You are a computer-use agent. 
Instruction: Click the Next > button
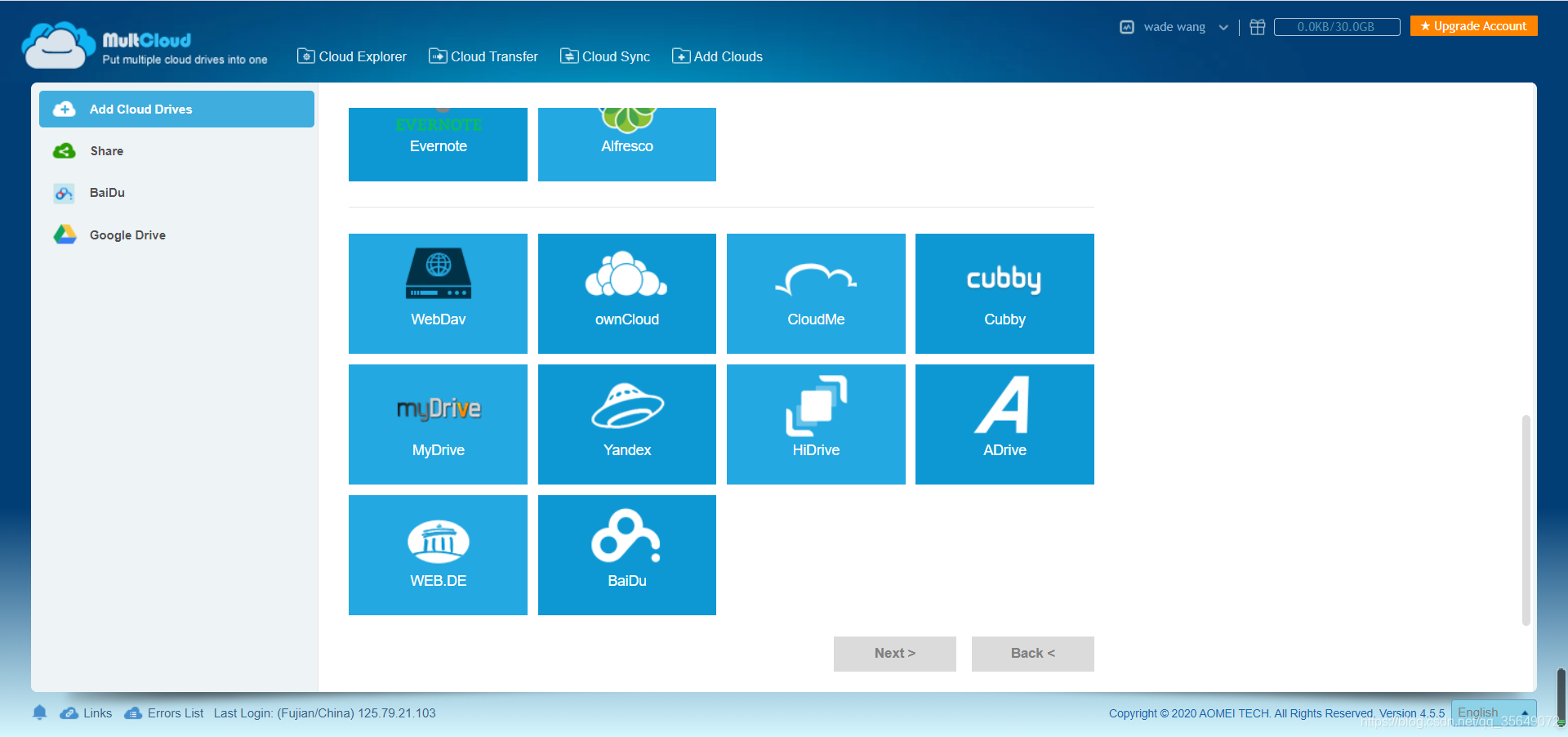click(x=895, y=654)
